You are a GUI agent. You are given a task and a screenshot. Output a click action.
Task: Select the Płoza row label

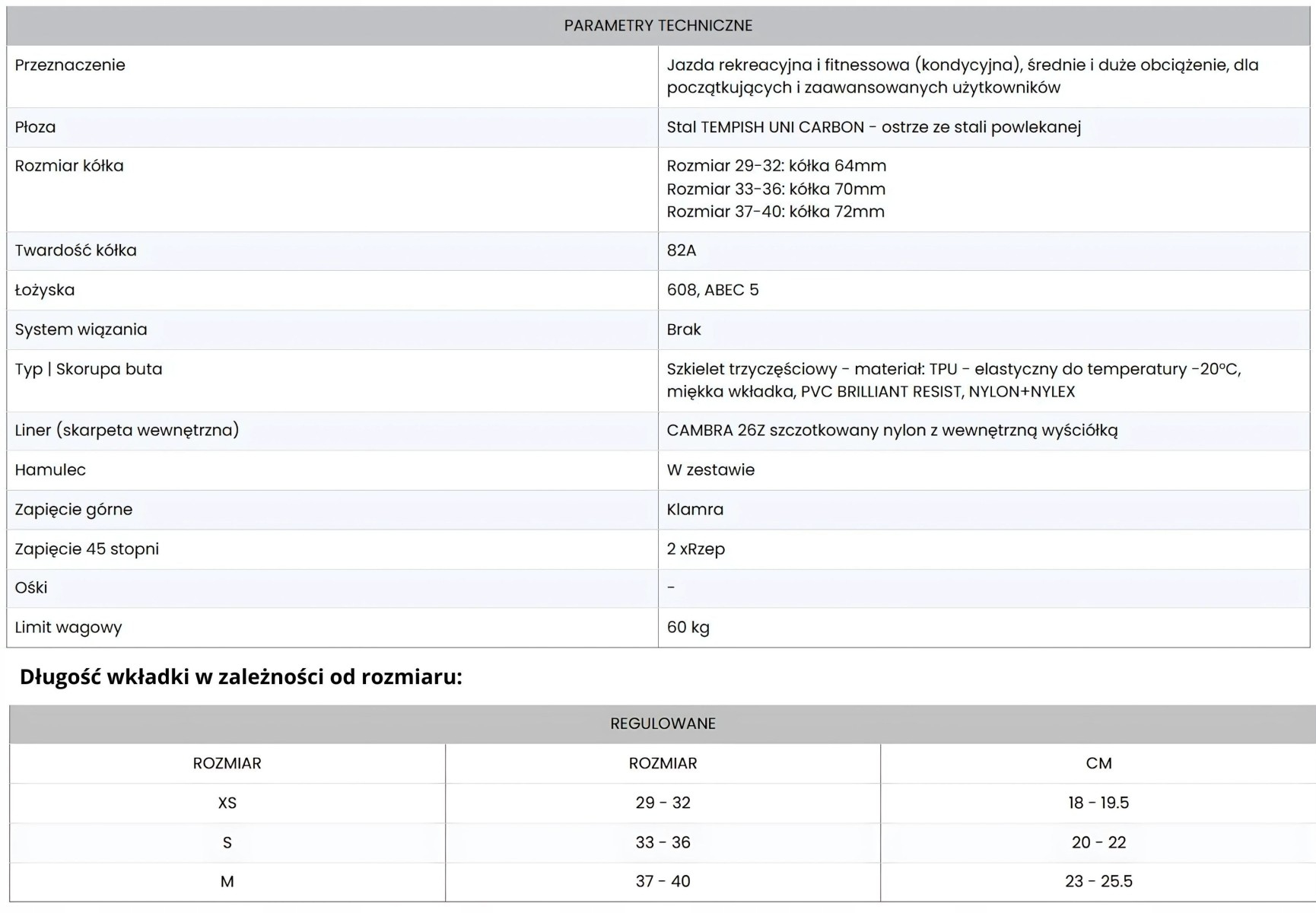click(36, 127)
